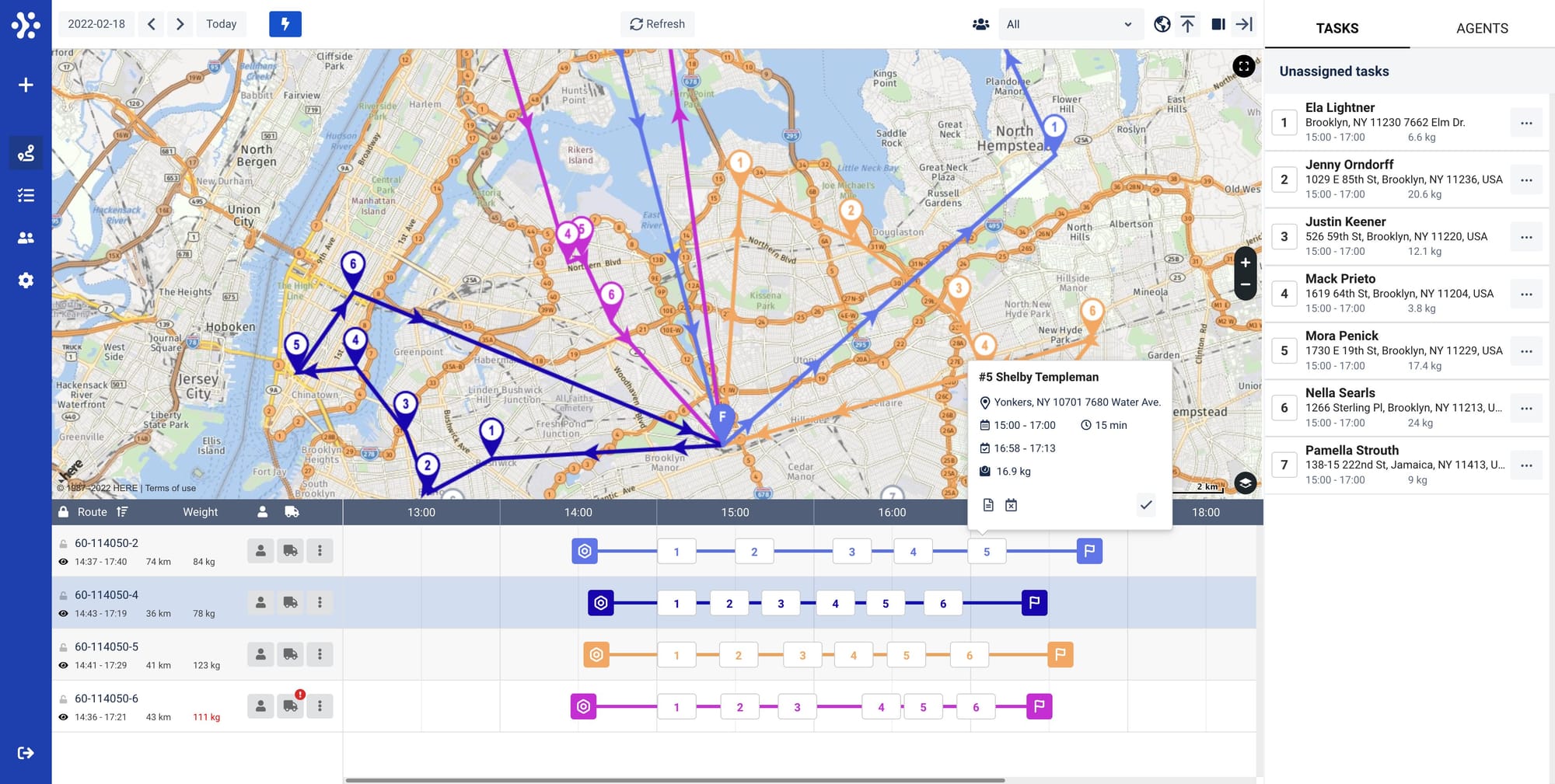Assign agent for route 60-114050-2
The height and width of the screenshot is (784, 1555).
click(260, 551)
